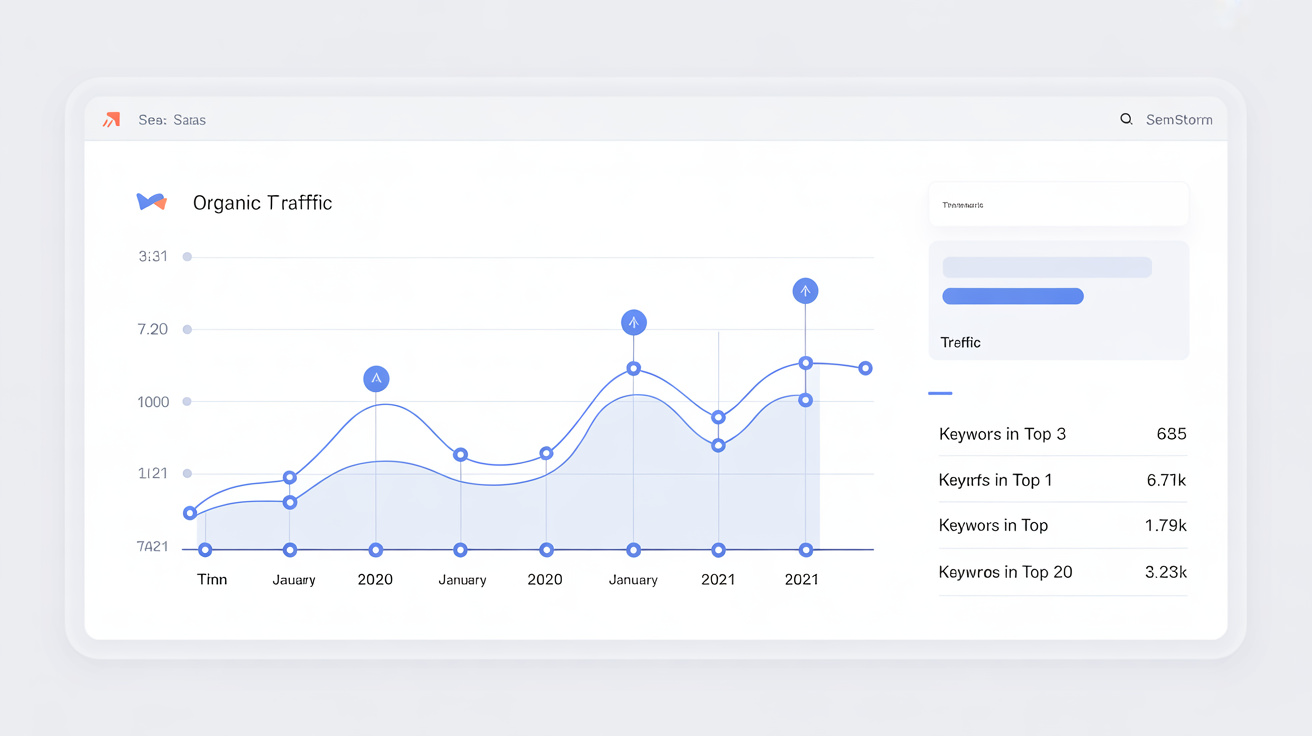
Task: Open the Sea: Saras header title
Action: point(172,120)
